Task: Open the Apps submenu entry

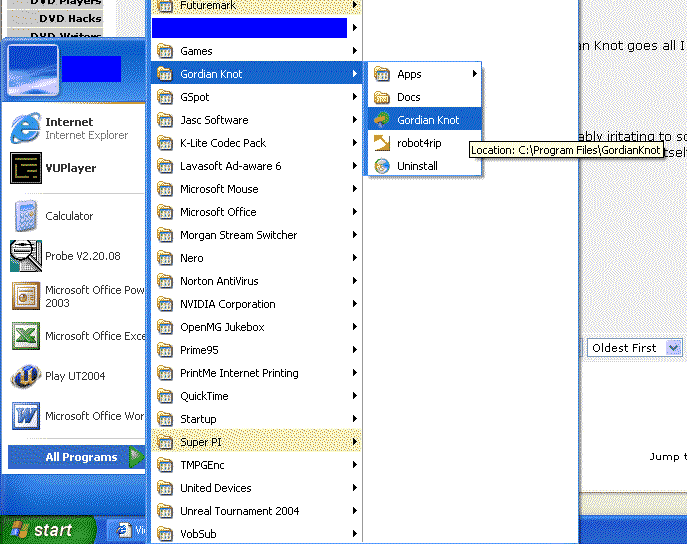Action: point(424,74)
